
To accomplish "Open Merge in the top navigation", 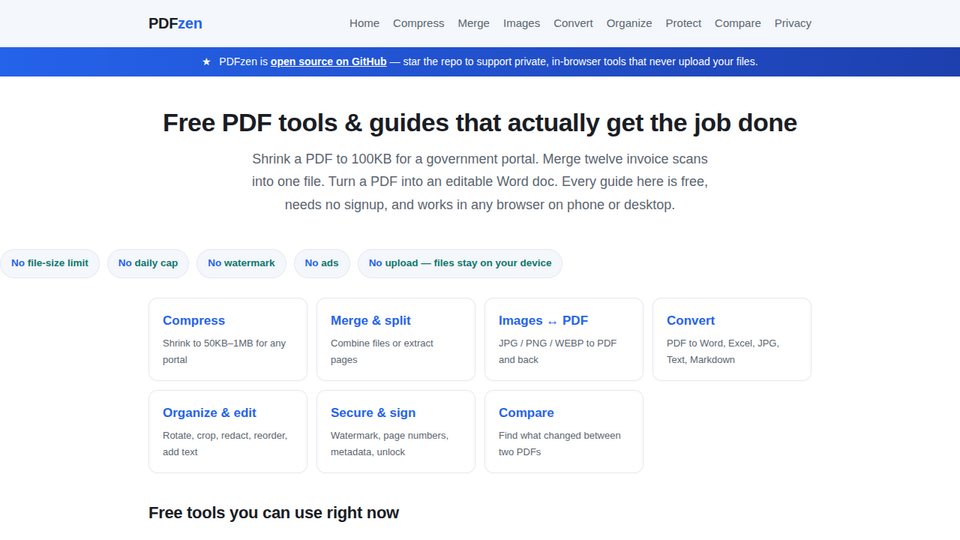I will 473,23.
